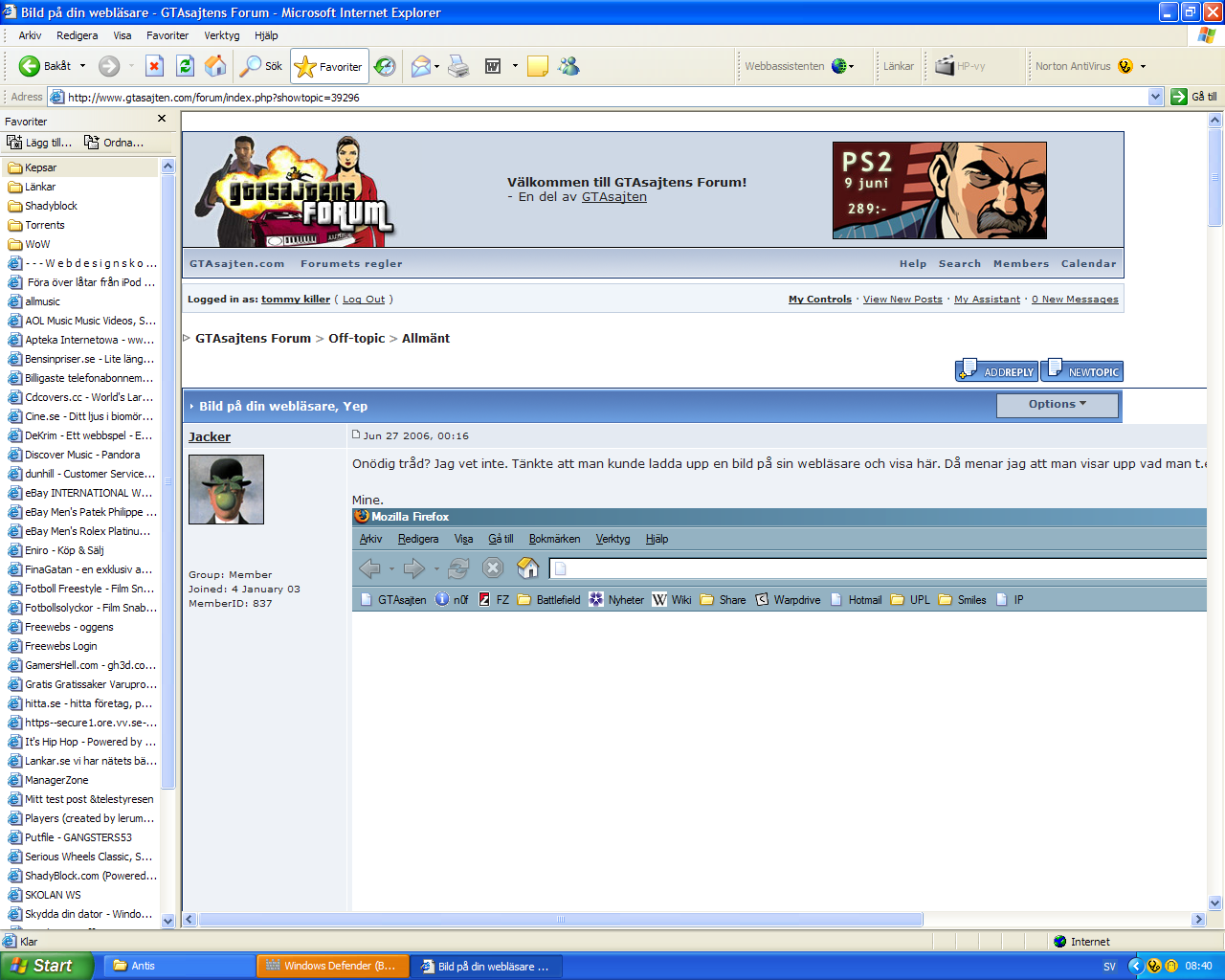Click the Refresh page icon
Viewport: 1225px width, 980px height.
pos(186,66)
